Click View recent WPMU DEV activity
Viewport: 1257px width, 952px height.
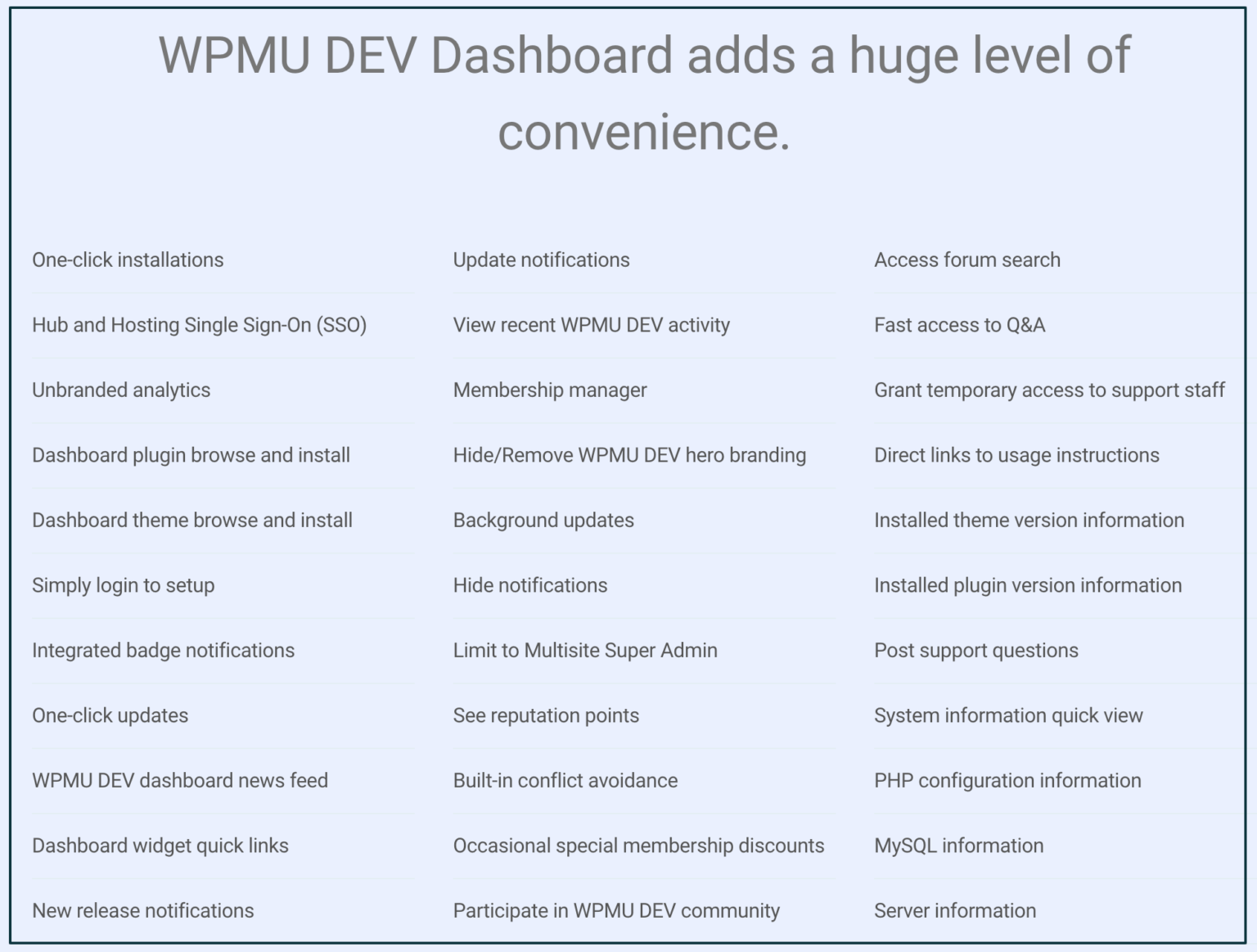tap(591, 325)
